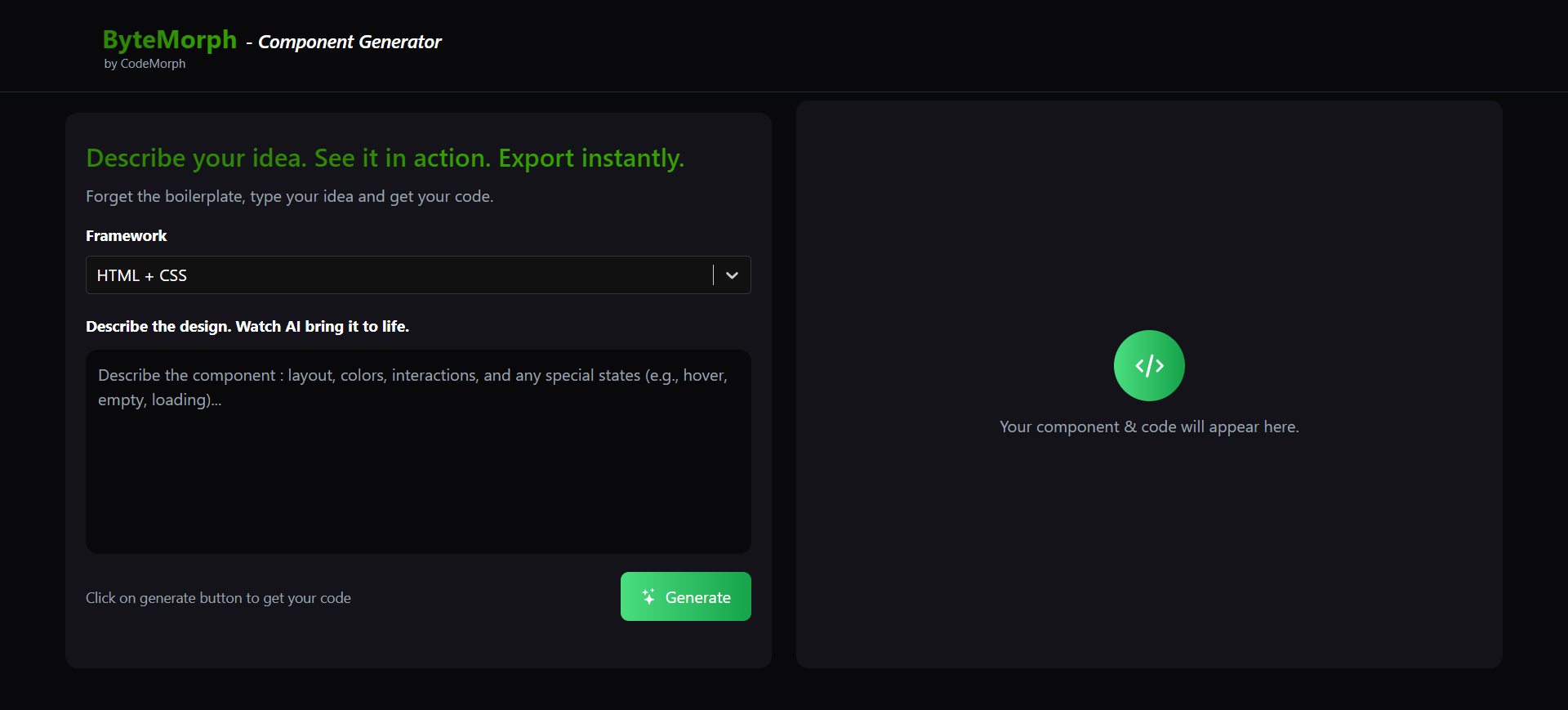Click "Describe the design" label above the textarea
Viewport: 1568px width, 710px height.
pyautogui.click(x=247, y=326)
